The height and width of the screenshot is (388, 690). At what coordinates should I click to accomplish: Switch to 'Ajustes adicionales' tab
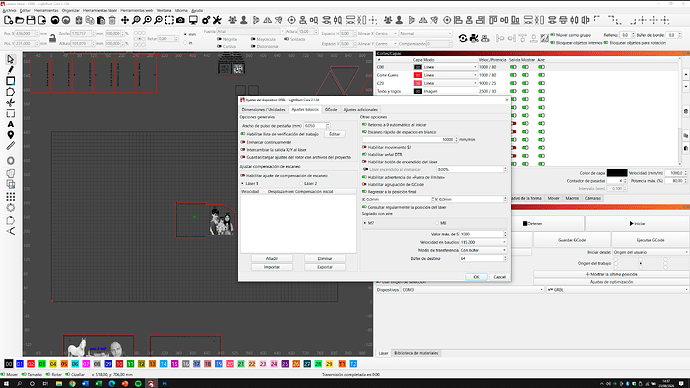click(360, 110)
